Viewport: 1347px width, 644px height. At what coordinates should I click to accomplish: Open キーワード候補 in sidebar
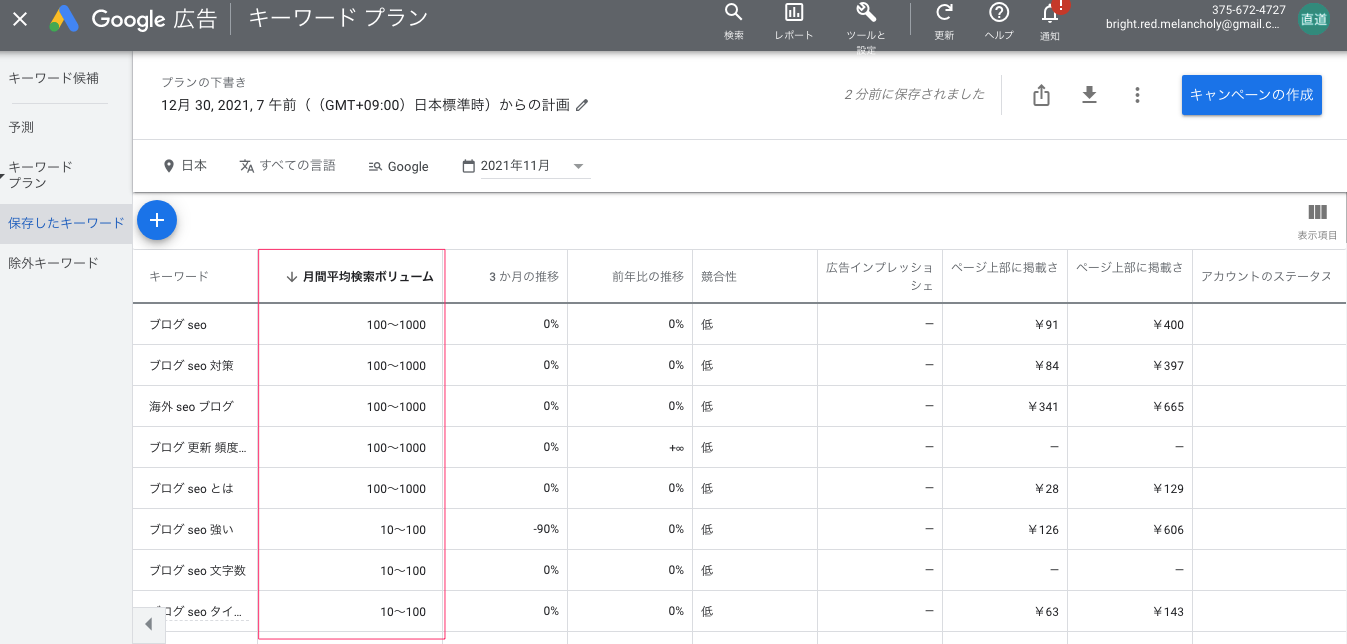click(x=53, y=78)
